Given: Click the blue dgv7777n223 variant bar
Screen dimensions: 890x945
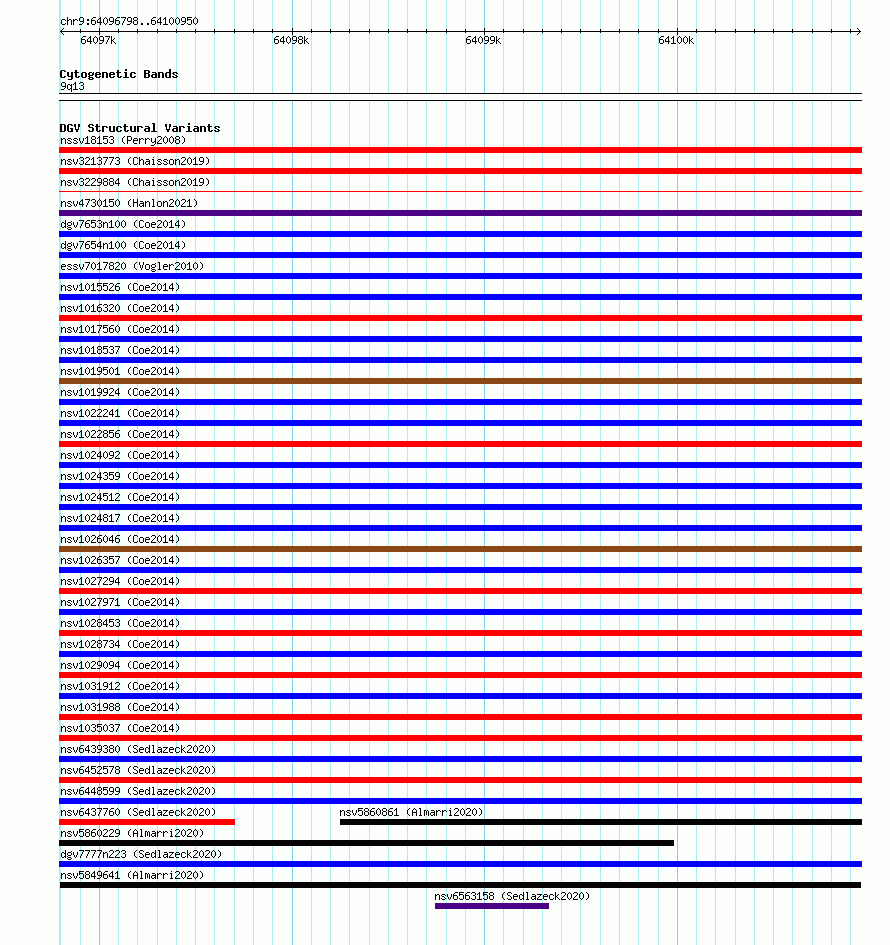Looking at the screenshot, I should 460,864.
